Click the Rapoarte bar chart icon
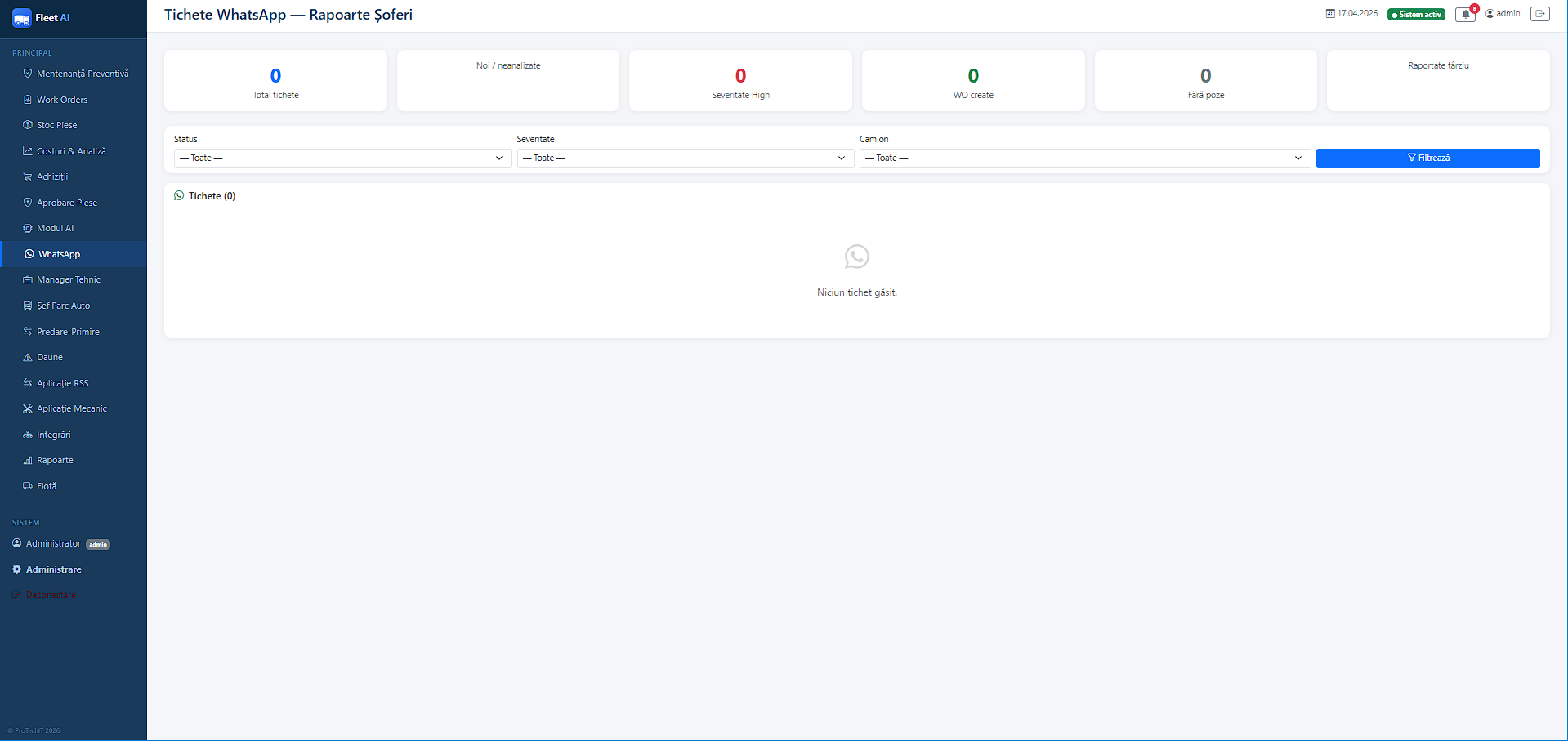 pos(28,460)
